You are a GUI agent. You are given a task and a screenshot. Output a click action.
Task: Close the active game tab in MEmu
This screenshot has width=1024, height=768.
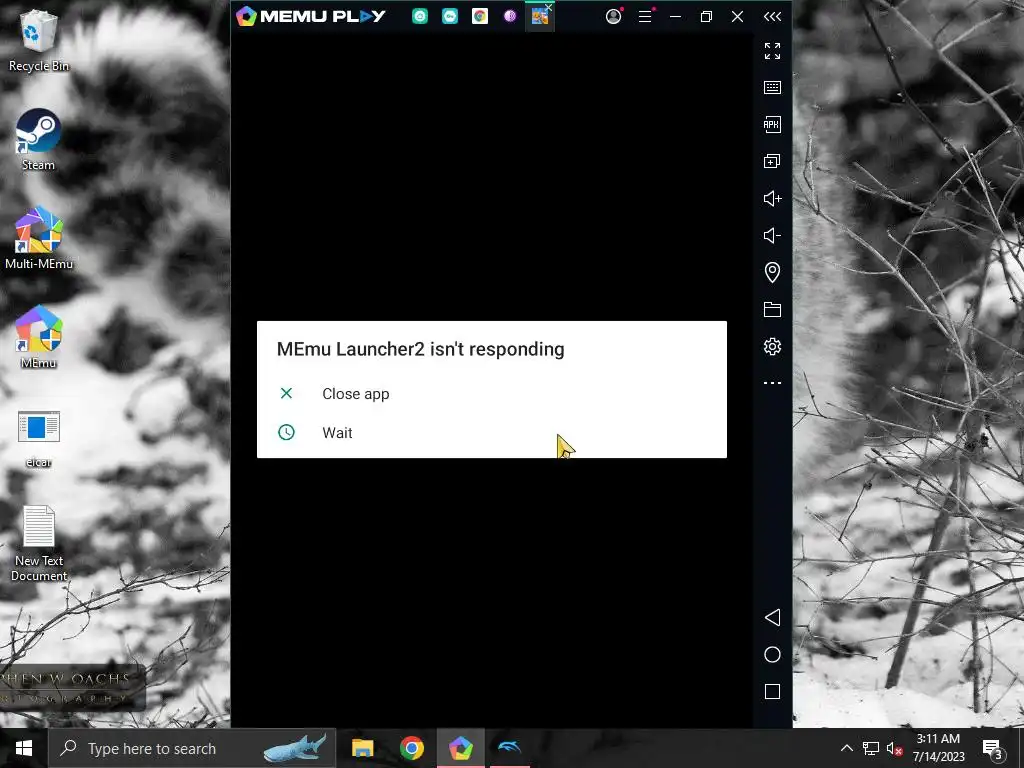(549, 8)
